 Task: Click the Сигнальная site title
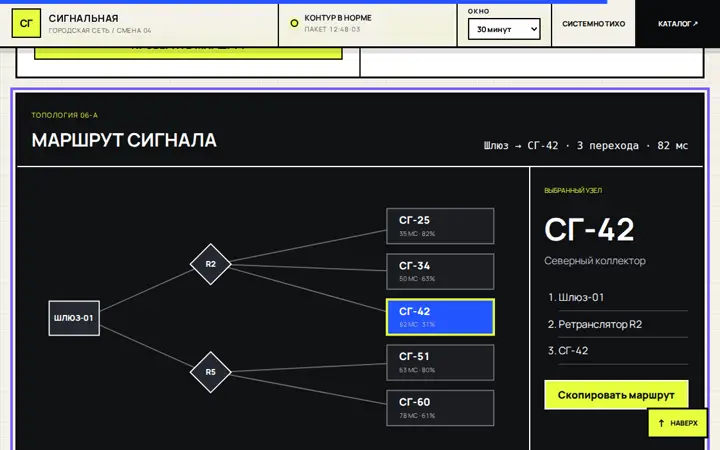84,18
